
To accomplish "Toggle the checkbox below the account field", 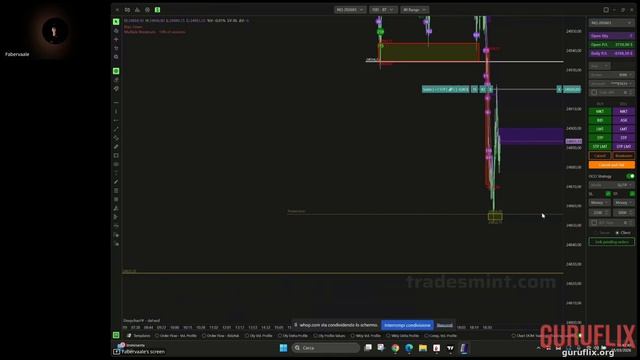I will (594, 93).
